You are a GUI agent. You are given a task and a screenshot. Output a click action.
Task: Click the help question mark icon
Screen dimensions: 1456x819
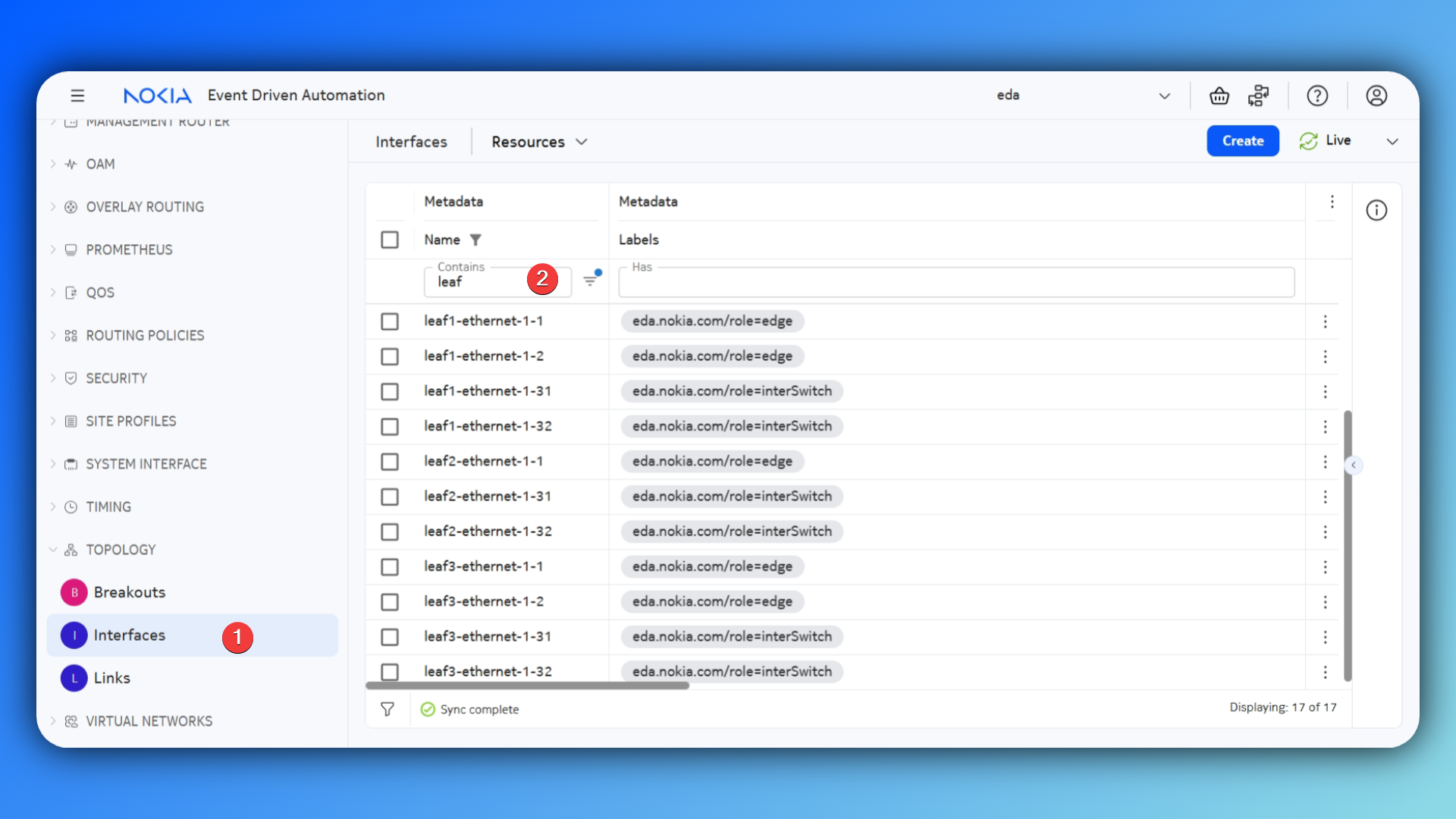tap(1317, 96)
